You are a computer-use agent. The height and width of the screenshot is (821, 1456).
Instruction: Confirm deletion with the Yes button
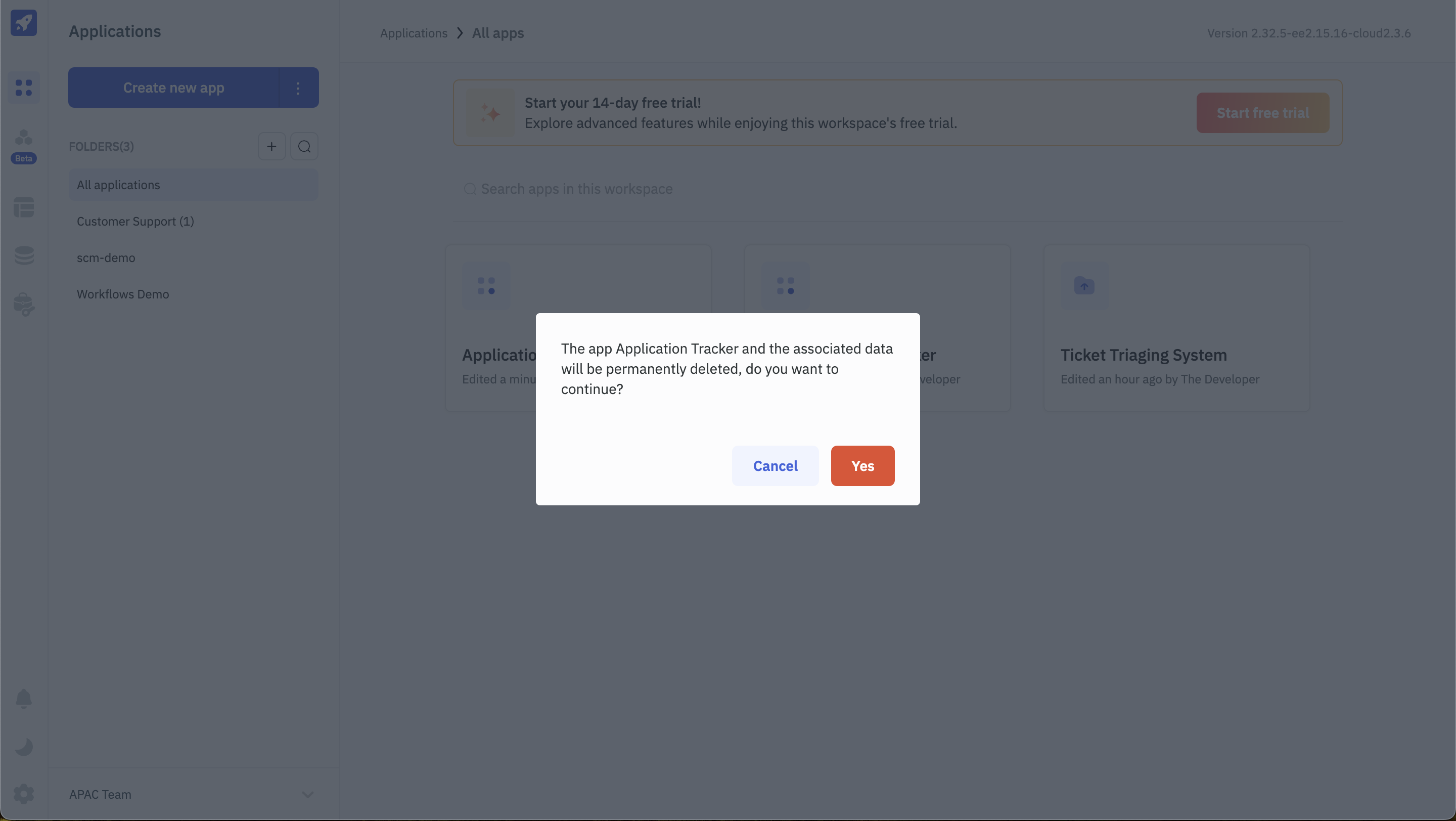coord(862,466)
